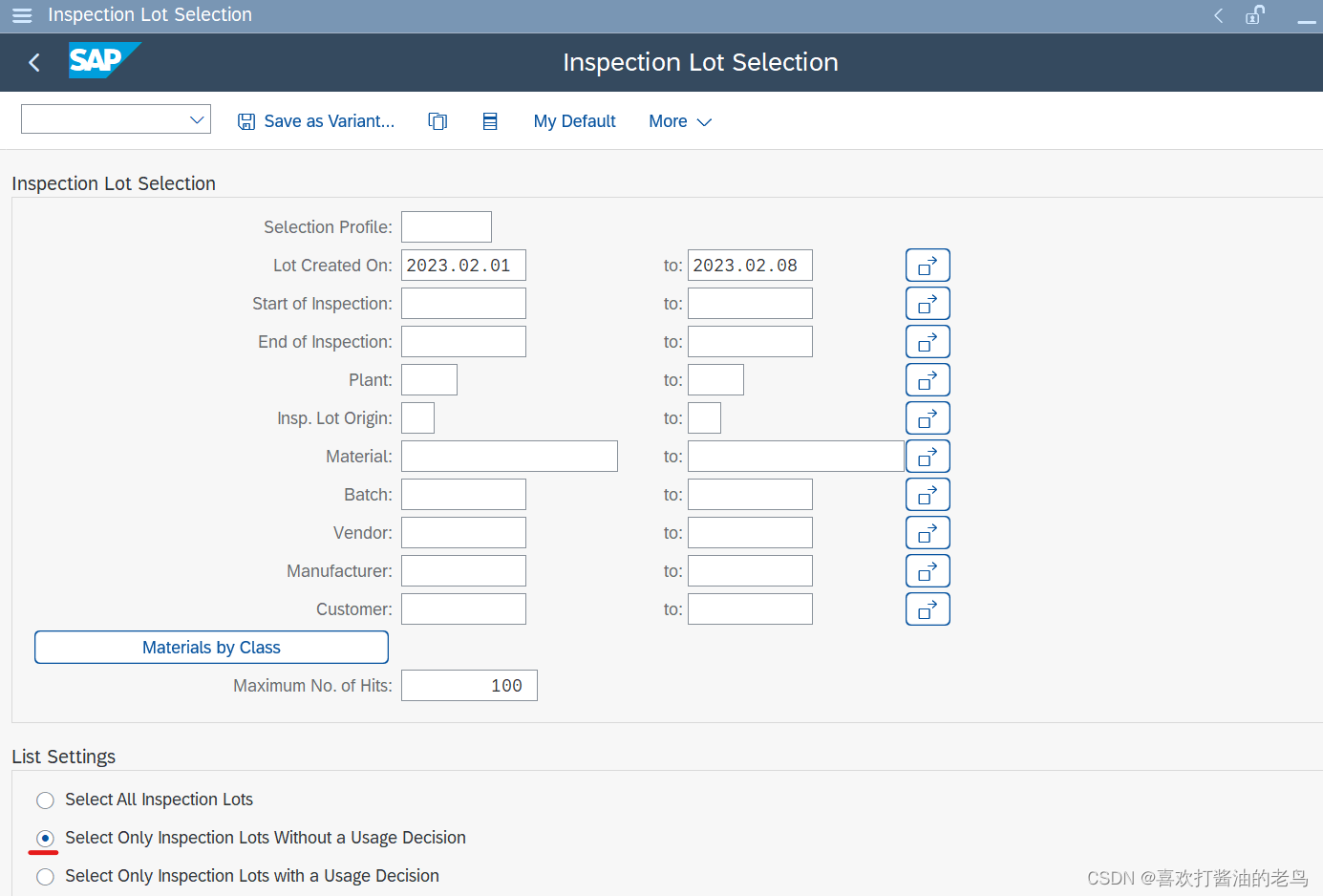
Task: Open multiple selection for Material
Action: [x=927, y=456]
